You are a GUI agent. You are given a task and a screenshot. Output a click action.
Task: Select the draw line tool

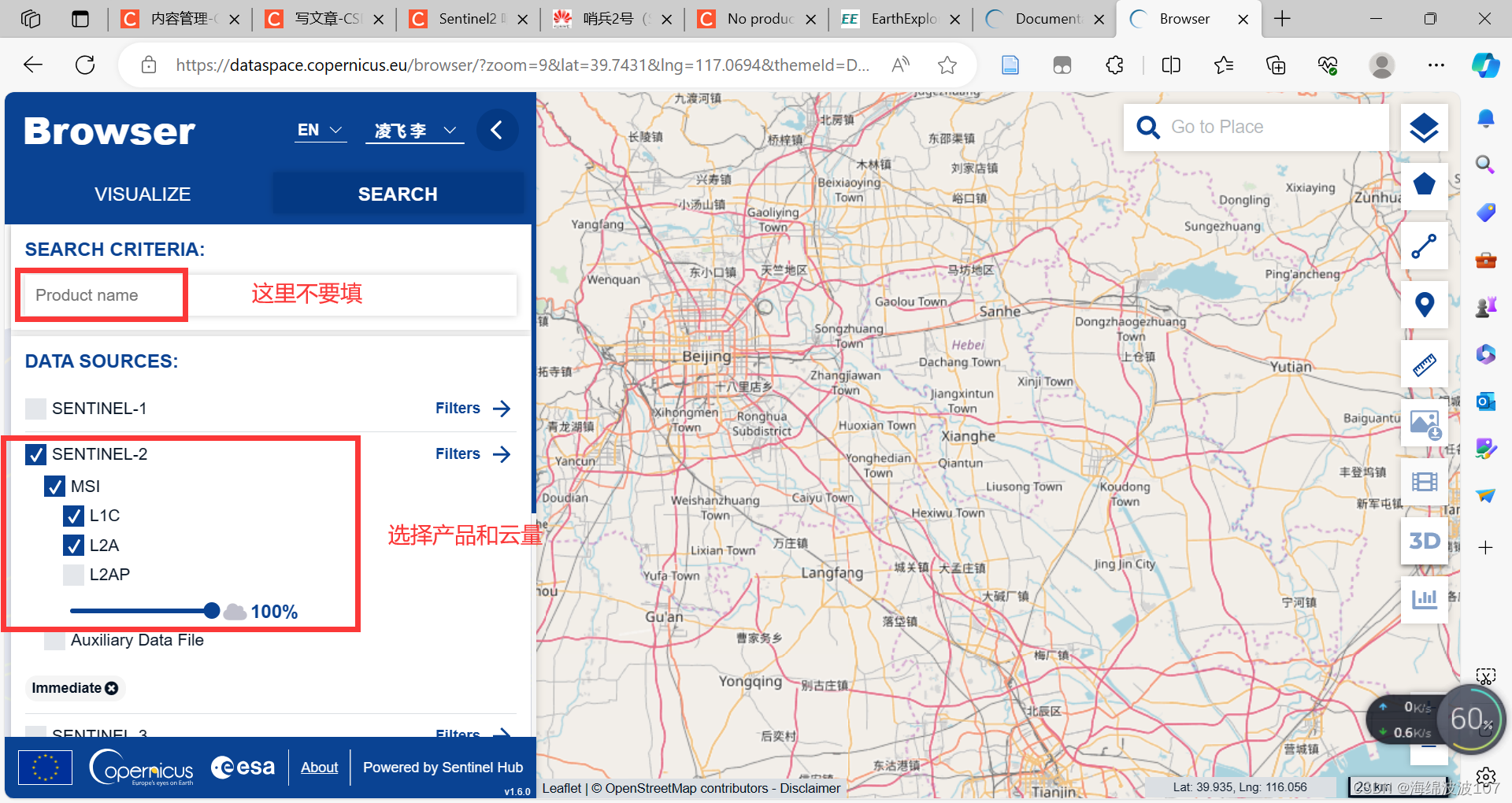1424,246
